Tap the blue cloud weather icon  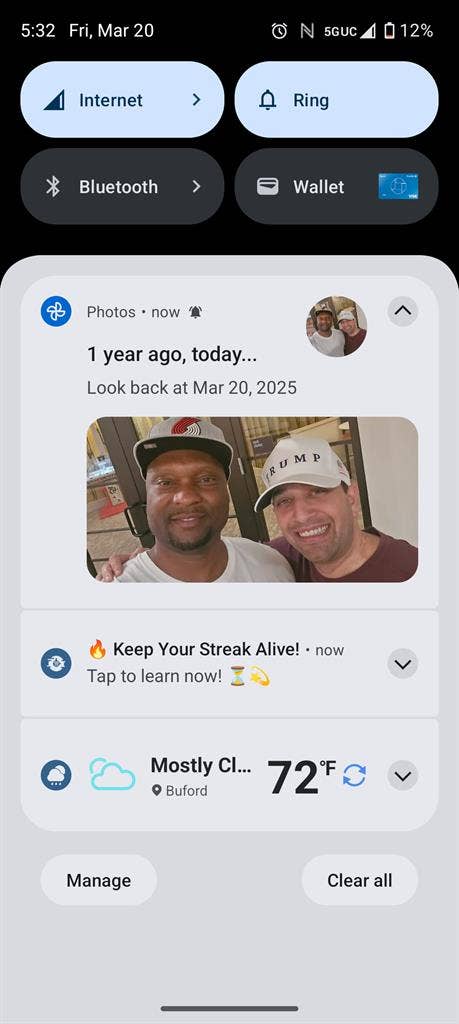click(x=112, y=775)
